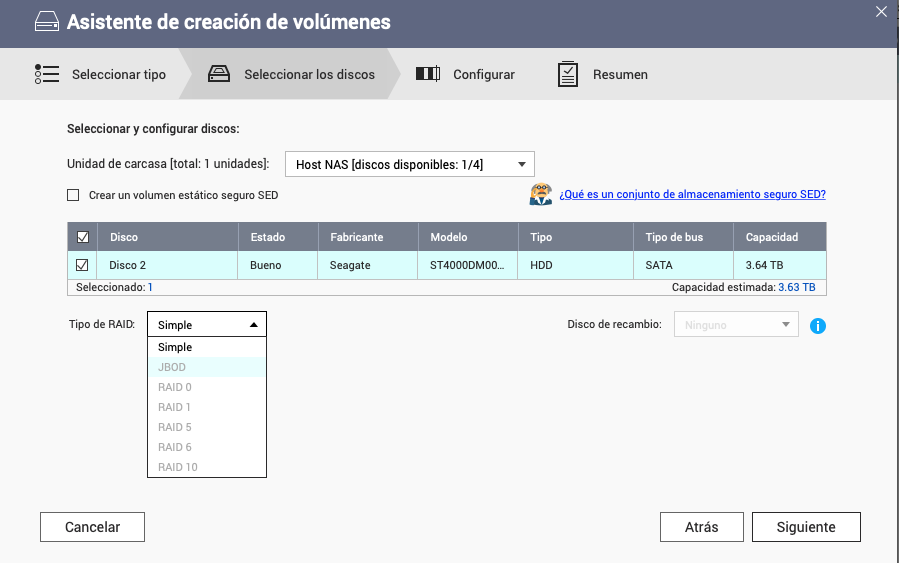
Task: Open the Unidad de carcasa Host NAS dropdown
Action: (x=410, y=164)
